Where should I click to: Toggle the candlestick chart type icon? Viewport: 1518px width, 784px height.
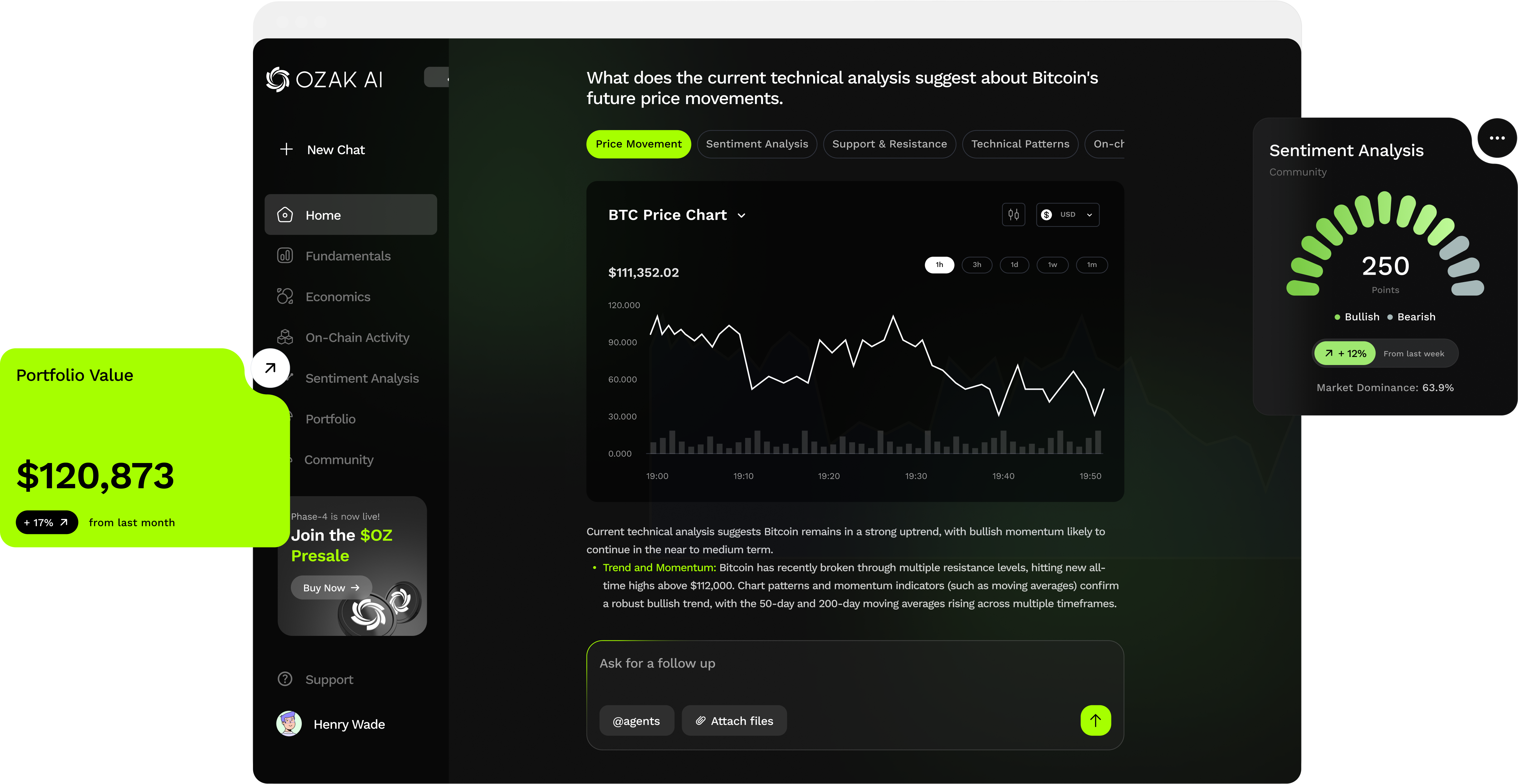pos(1013,215)
